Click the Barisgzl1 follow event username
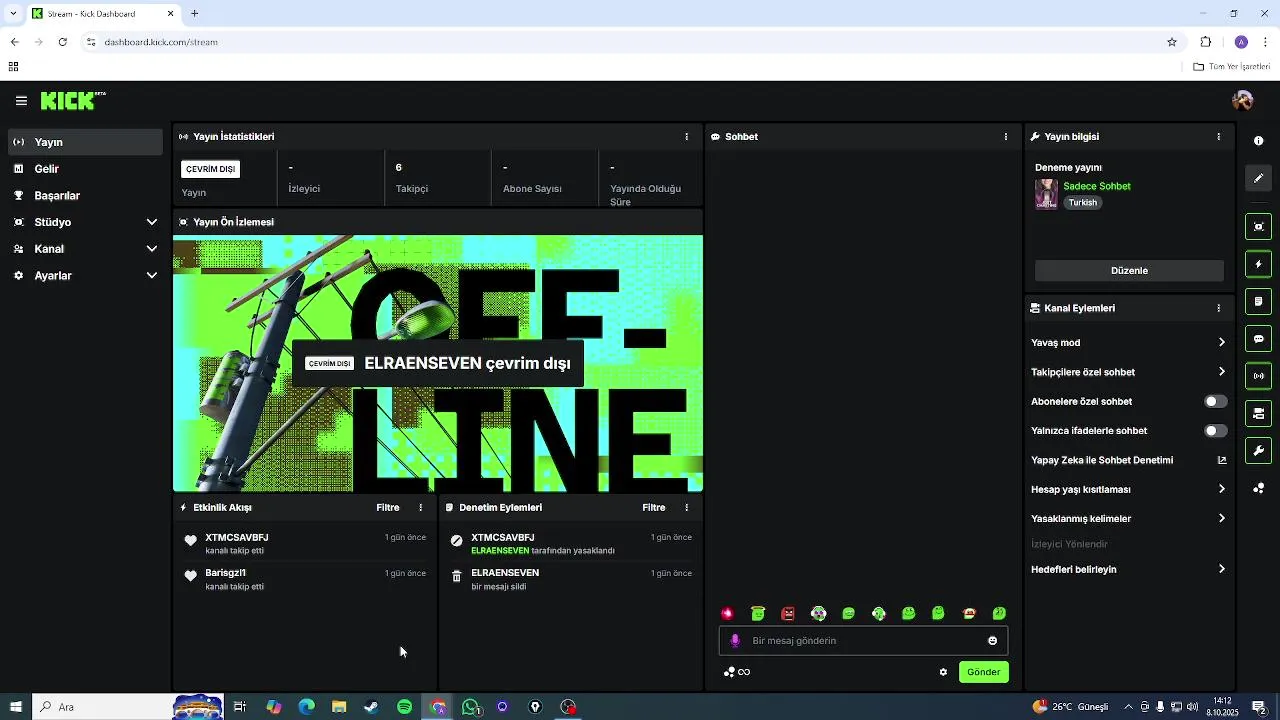1280x720 pixels. coord(225,573)
